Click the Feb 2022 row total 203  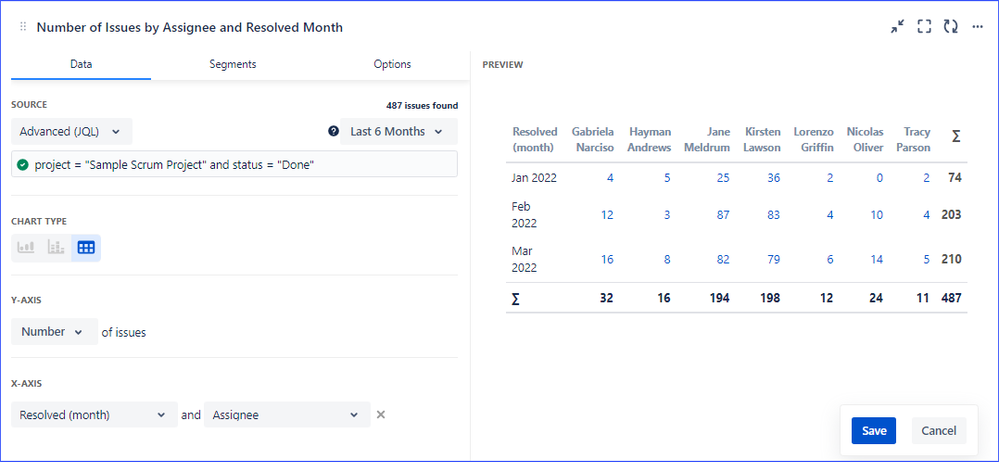(951, 215)
